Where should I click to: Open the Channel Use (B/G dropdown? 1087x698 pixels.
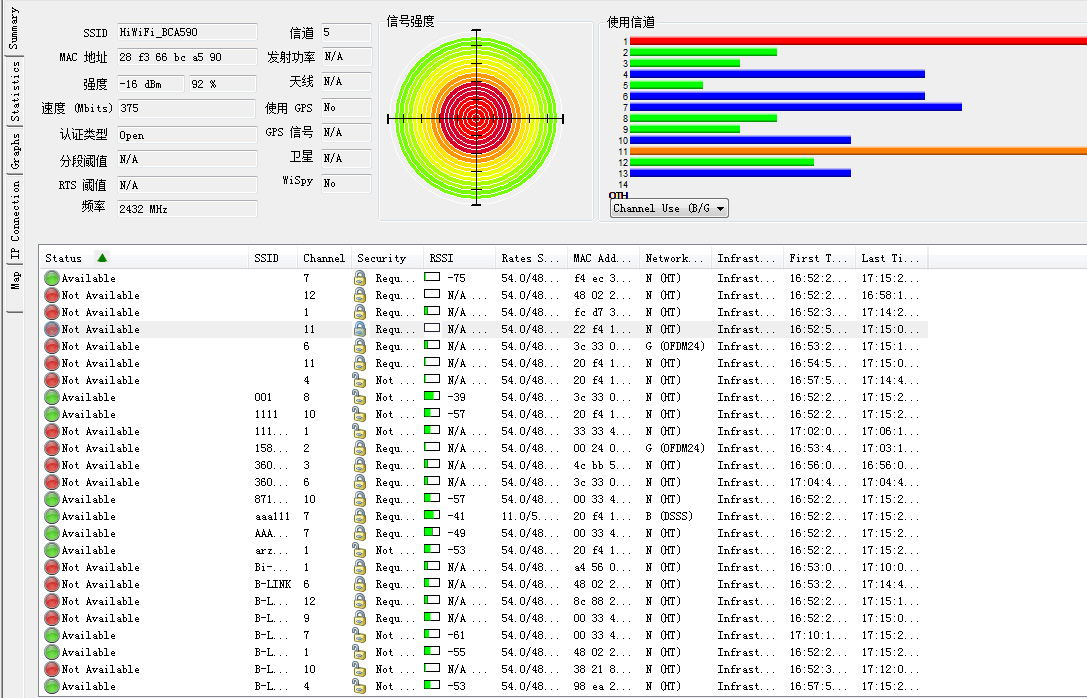669,208
